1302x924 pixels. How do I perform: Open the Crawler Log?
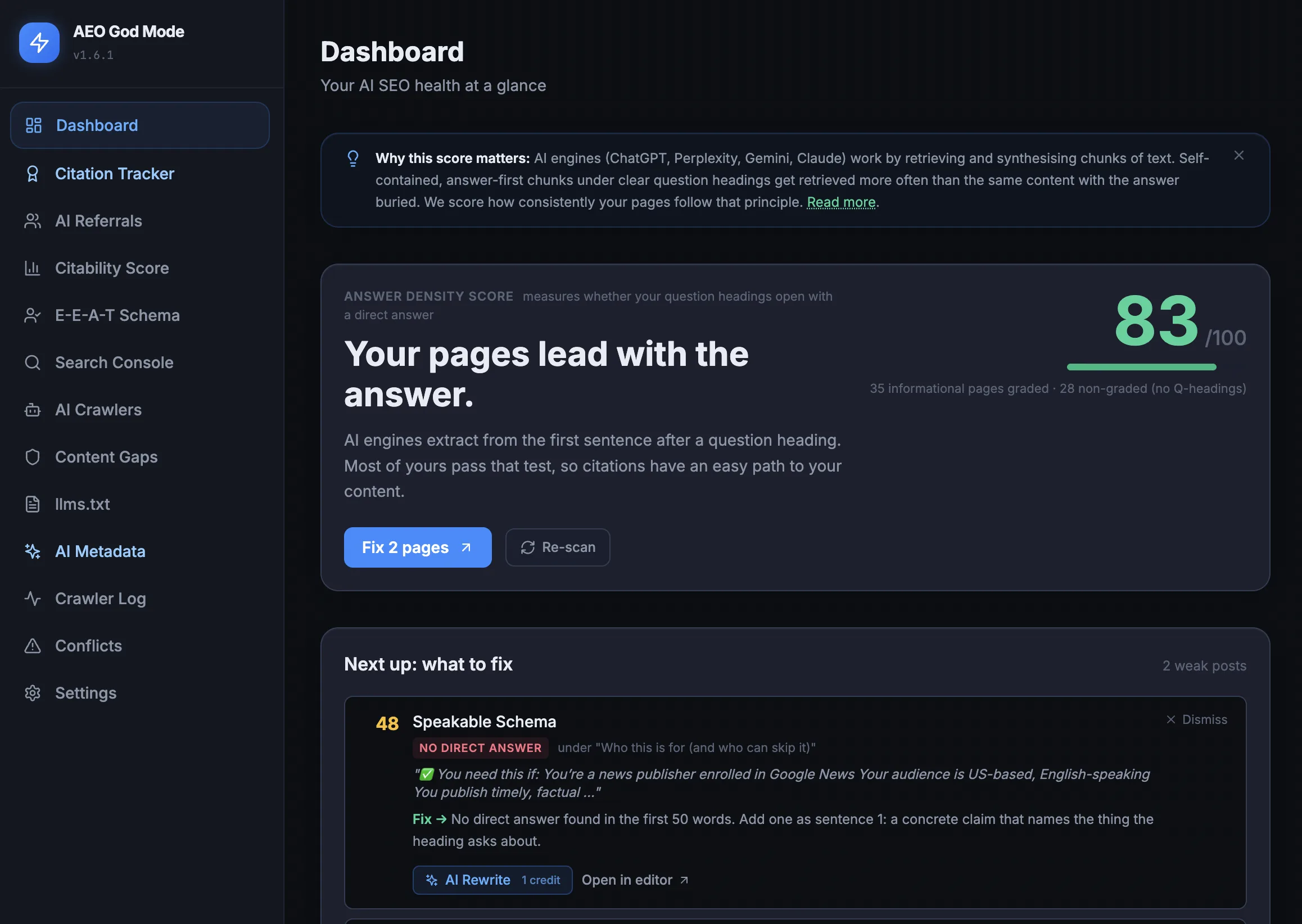140,599
